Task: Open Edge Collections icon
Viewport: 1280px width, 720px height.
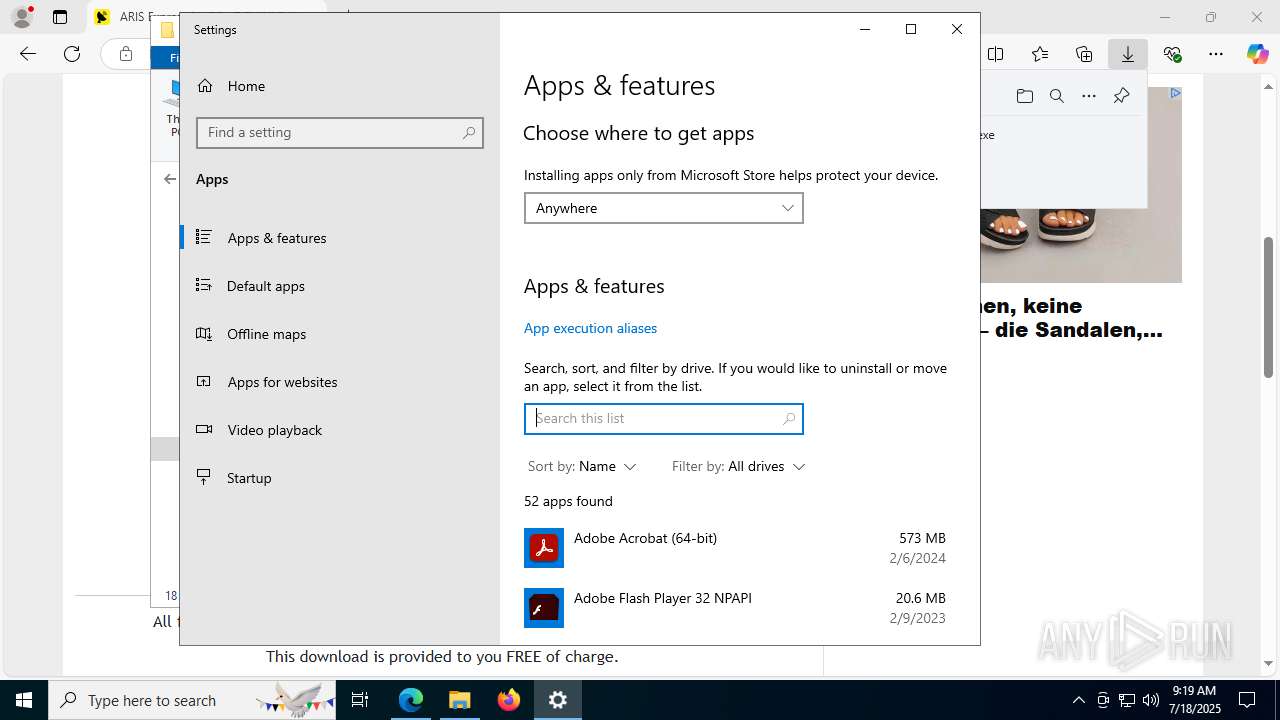Action: click(x=1084, y=54)
